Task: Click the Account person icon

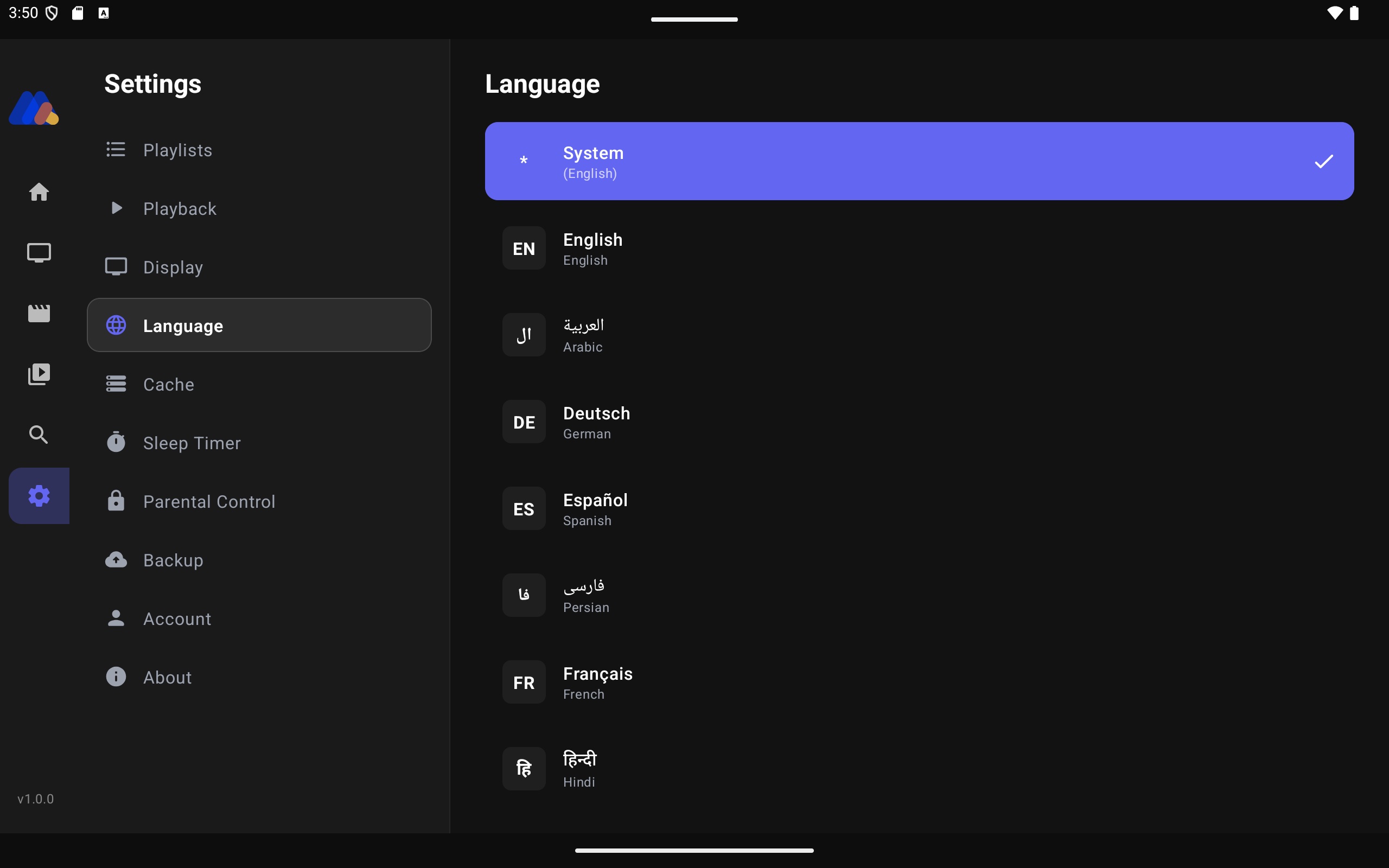Action: pyautogui.click(x=116, y=618)
